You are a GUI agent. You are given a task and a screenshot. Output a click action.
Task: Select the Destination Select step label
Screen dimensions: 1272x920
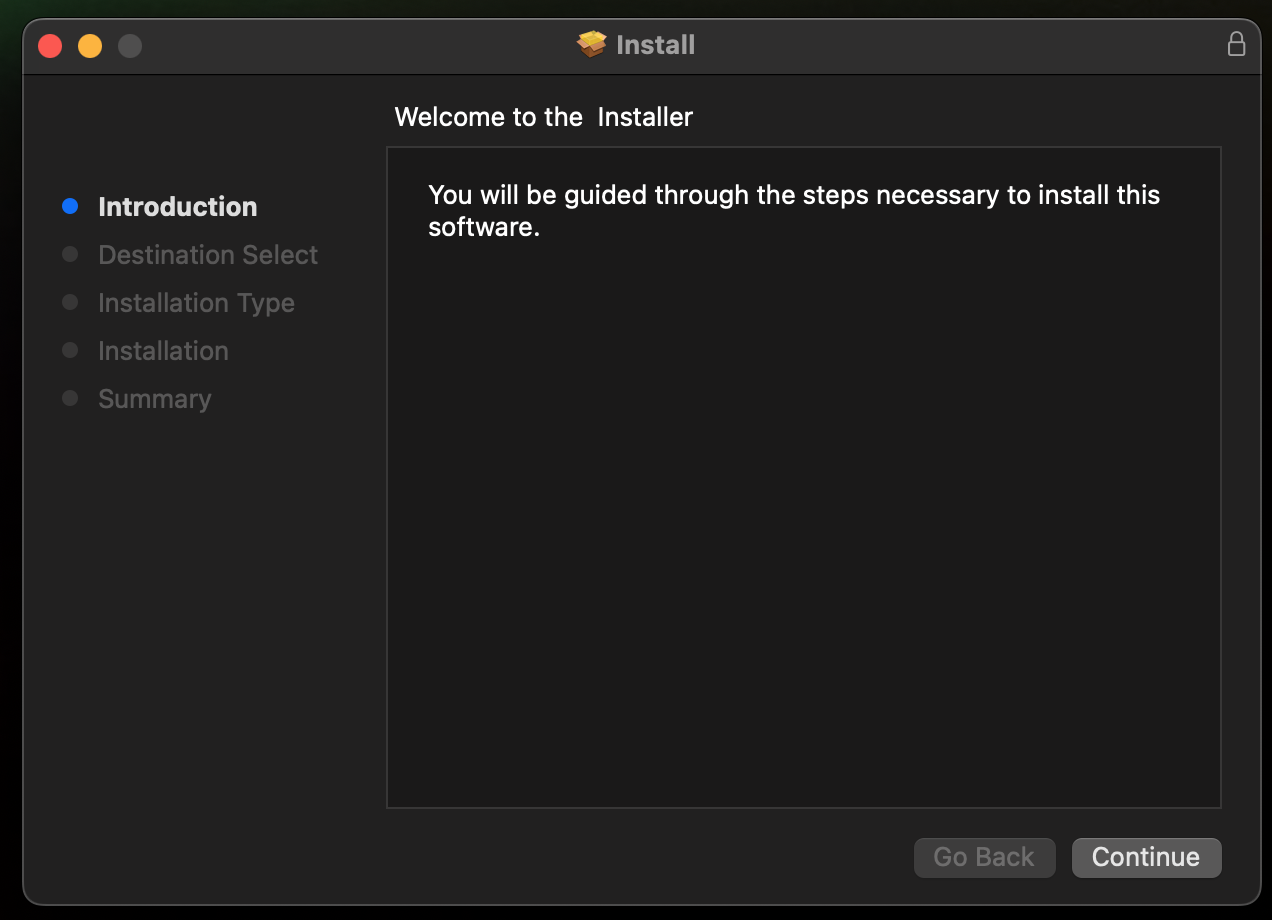tap(208, 255)
